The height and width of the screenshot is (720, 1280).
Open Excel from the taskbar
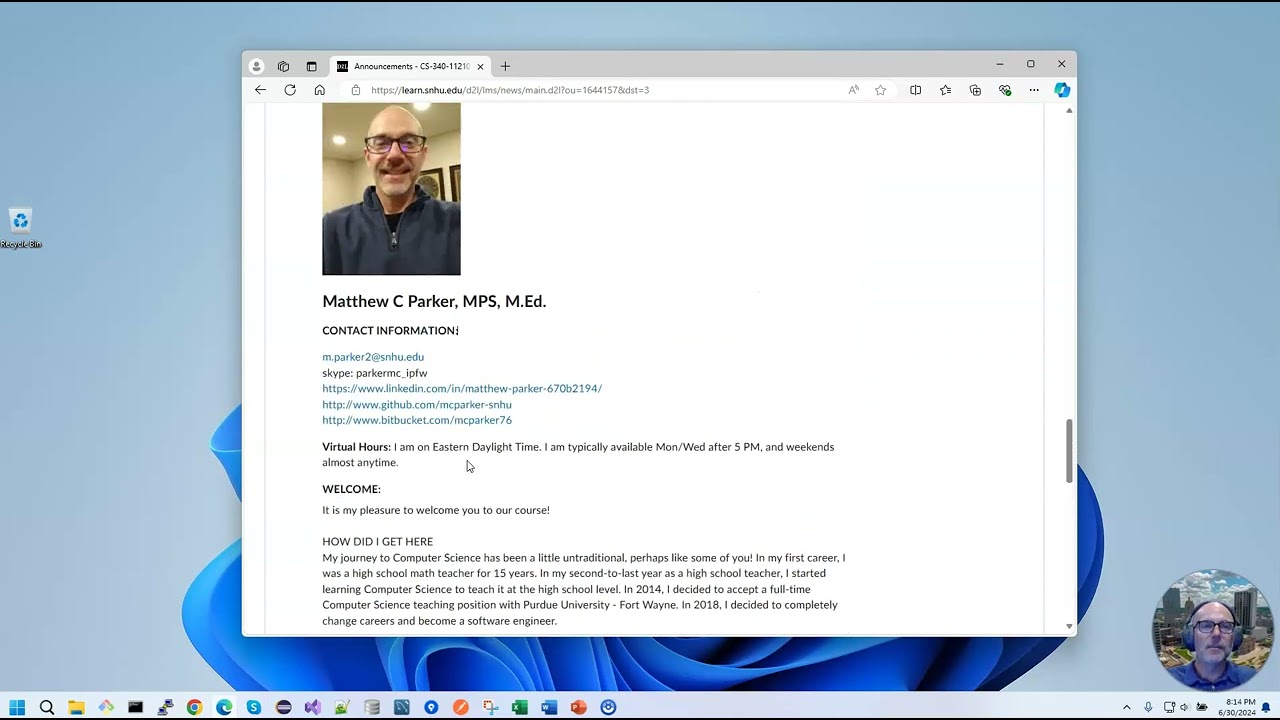pyautogui.click(x=519, y=707)
